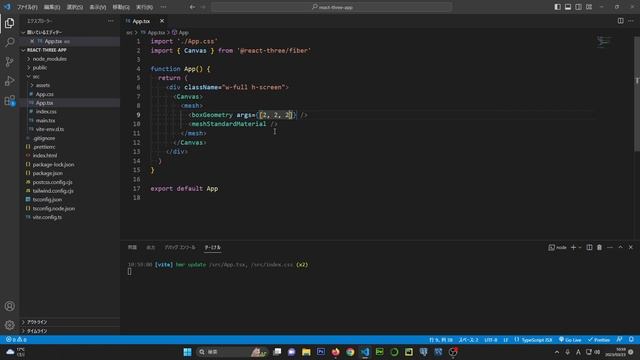Open terminal panel more actions ellipsis
Viewport: 640px width, 360px height.
610,247
